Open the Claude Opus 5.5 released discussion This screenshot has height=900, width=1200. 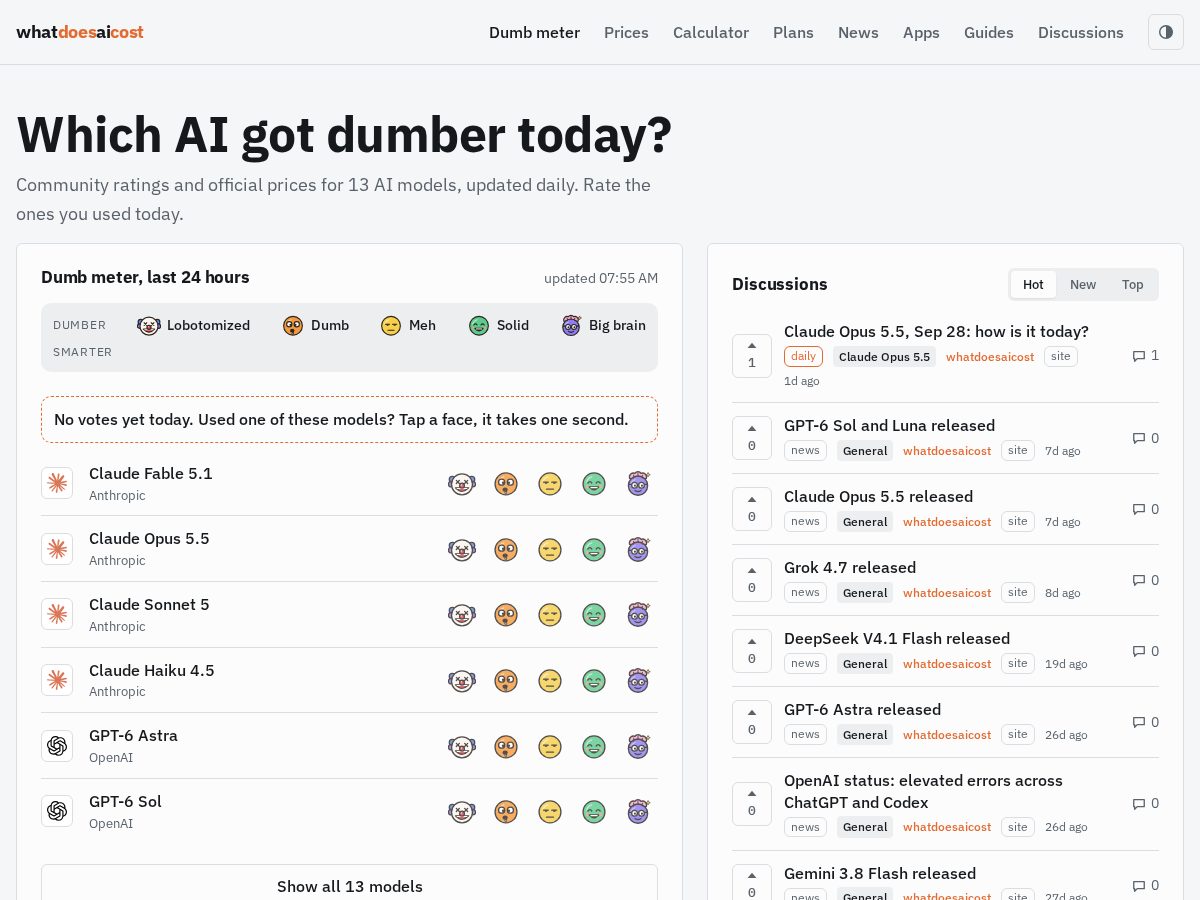pos(878,496)
